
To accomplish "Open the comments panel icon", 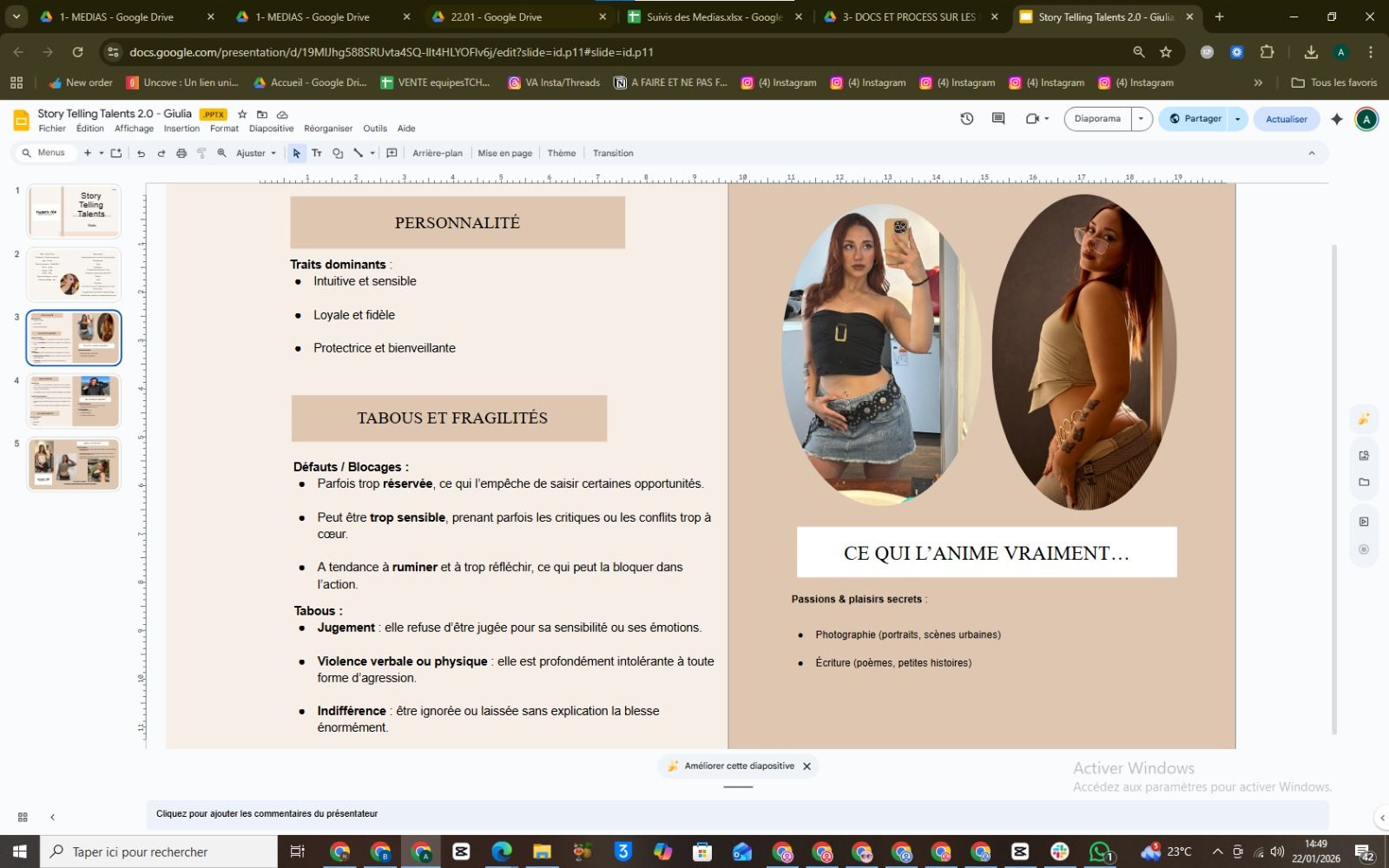I will pos(998,119).
